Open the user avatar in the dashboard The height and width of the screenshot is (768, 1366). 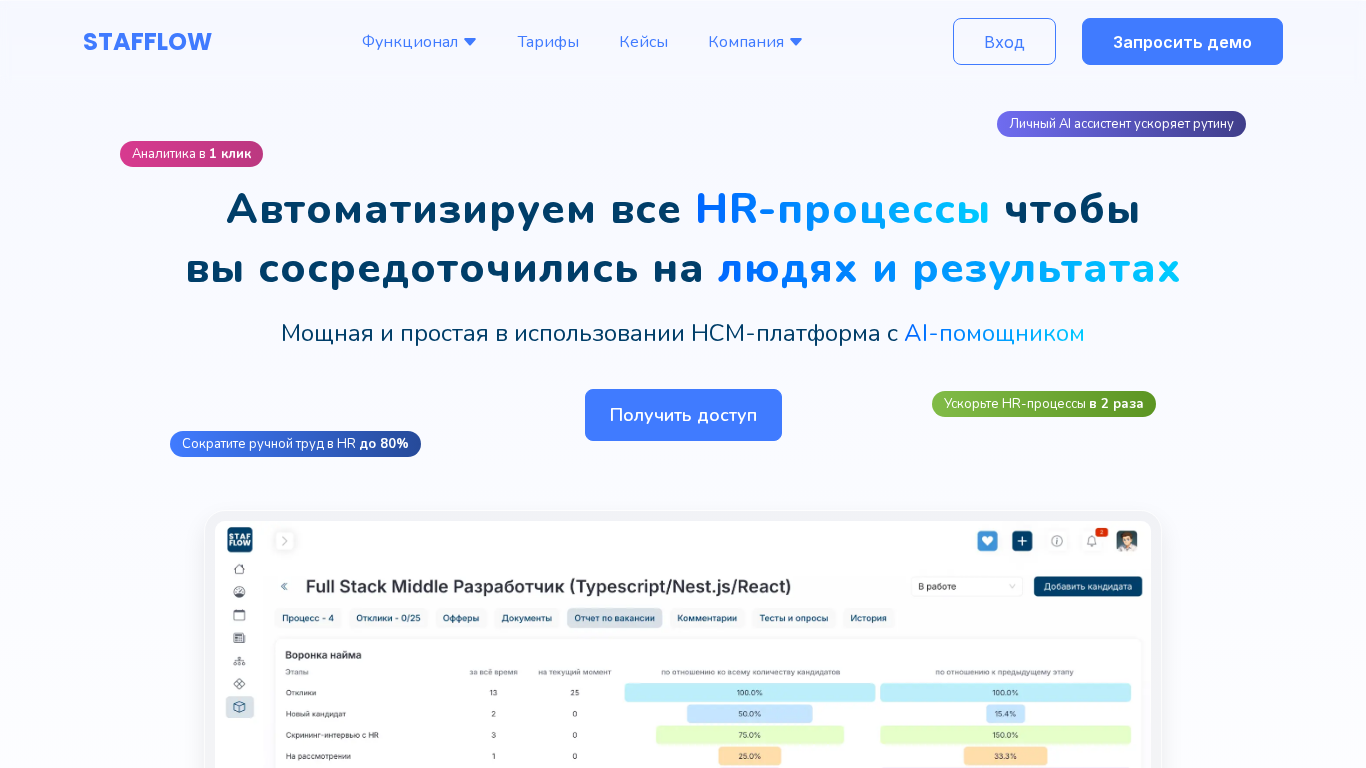coord(1127,541)
